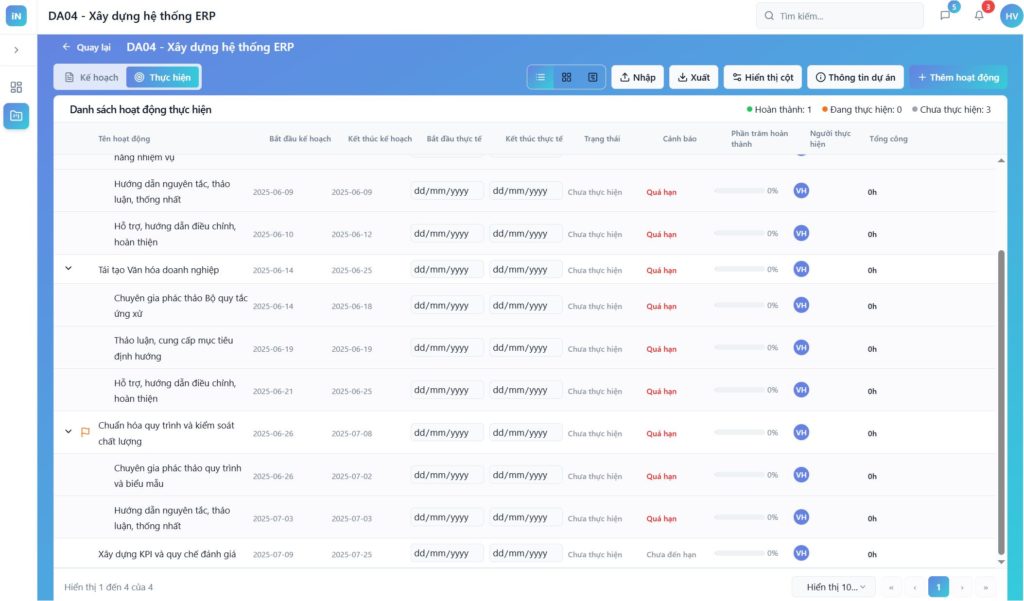The width and height of the screenshot is (1024, 601).
Task: Open the dashboard icon in the sidebar
Action: 16,87
